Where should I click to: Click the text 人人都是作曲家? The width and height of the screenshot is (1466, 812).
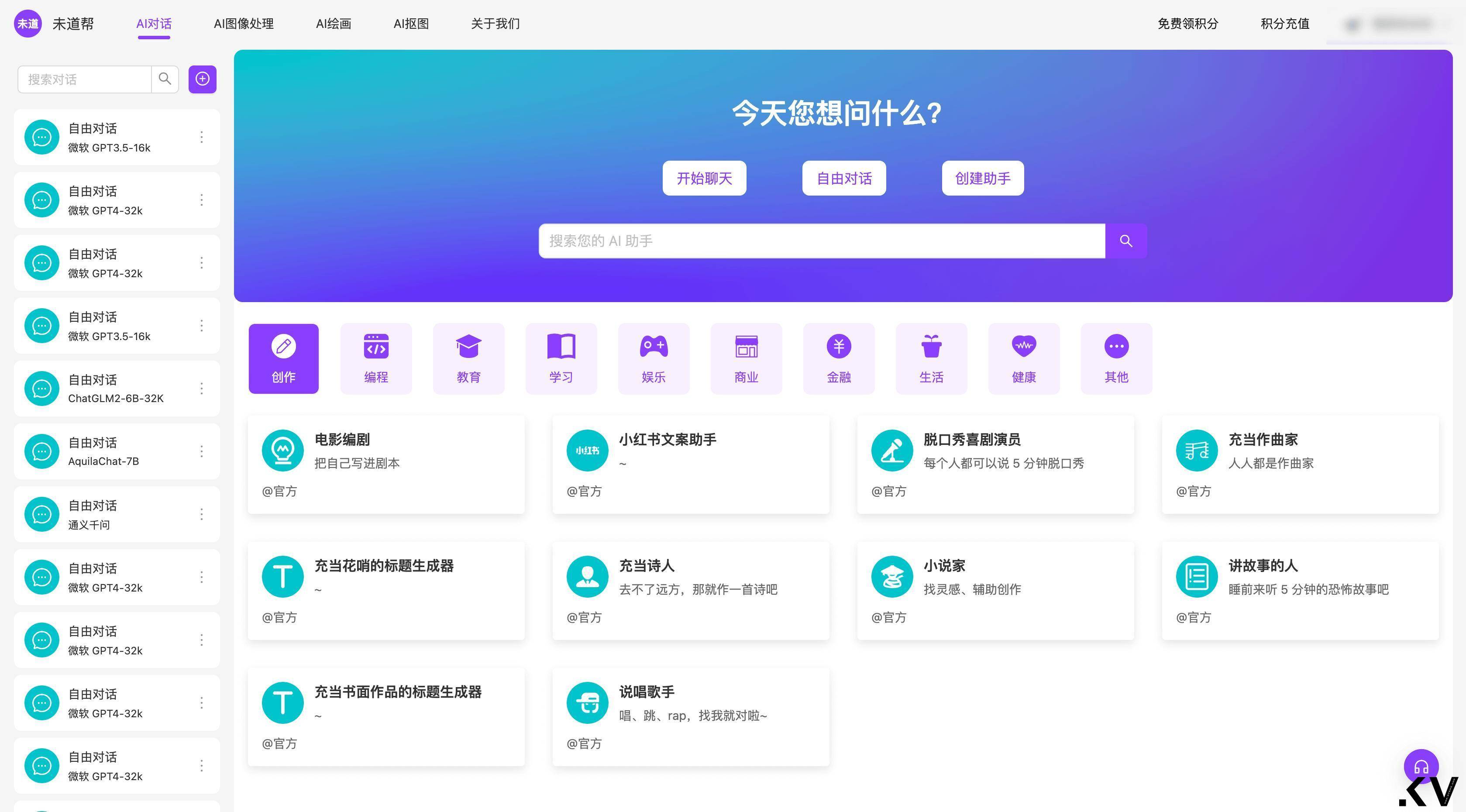(x=1271, y=463)
